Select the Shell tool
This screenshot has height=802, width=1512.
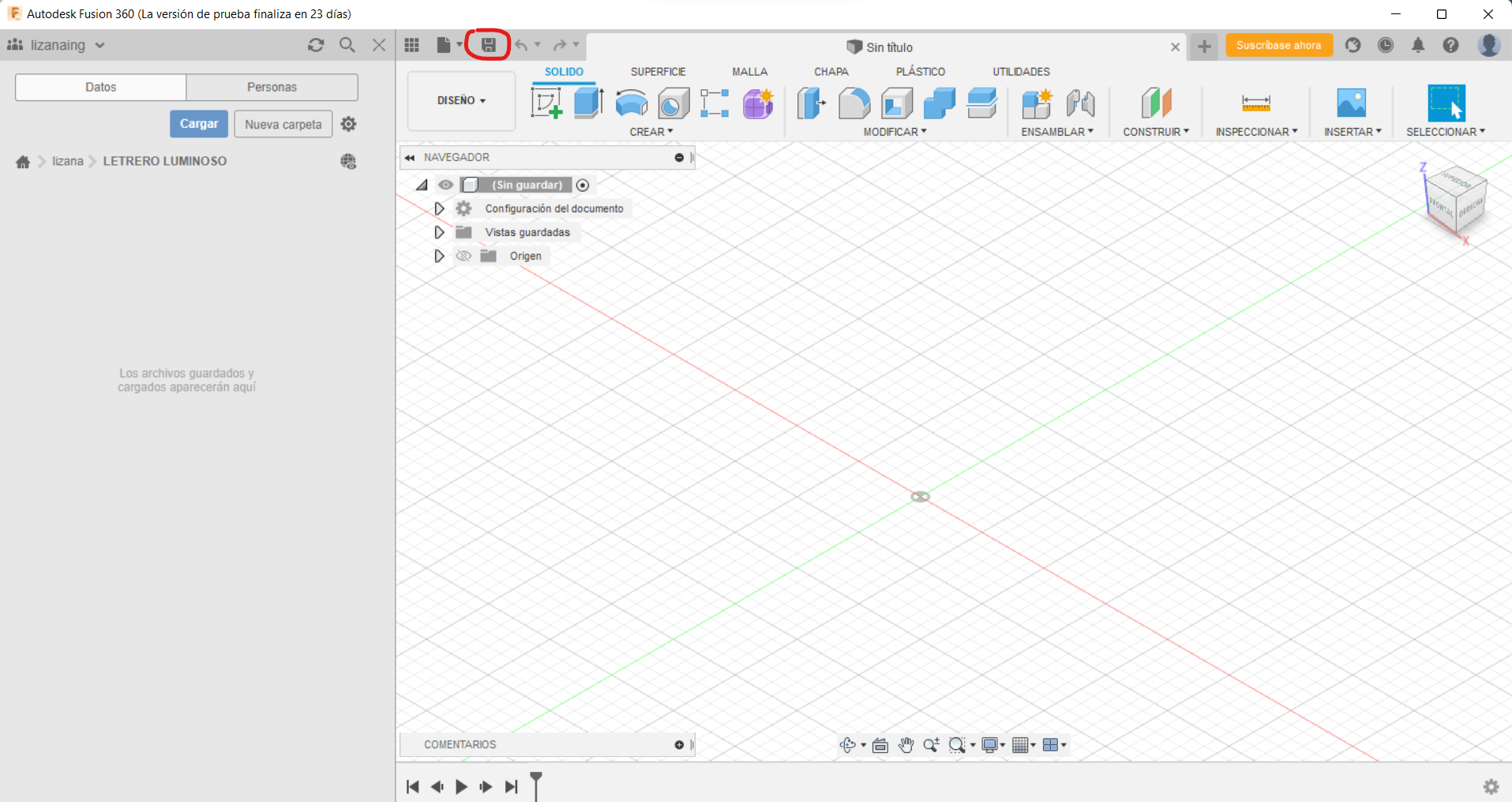pyautogui.click(x=897, y=103)
